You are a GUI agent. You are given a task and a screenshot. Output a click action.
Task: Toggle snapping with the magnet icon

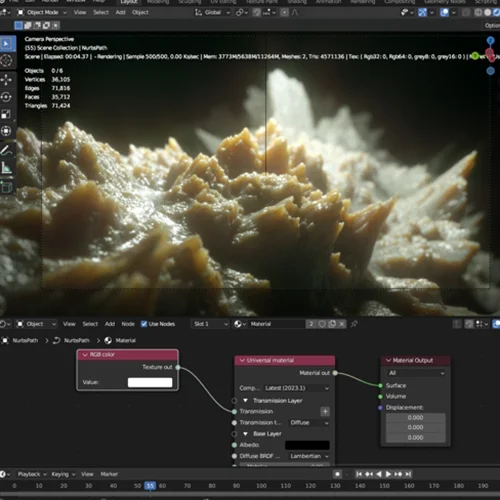(256, 13)
